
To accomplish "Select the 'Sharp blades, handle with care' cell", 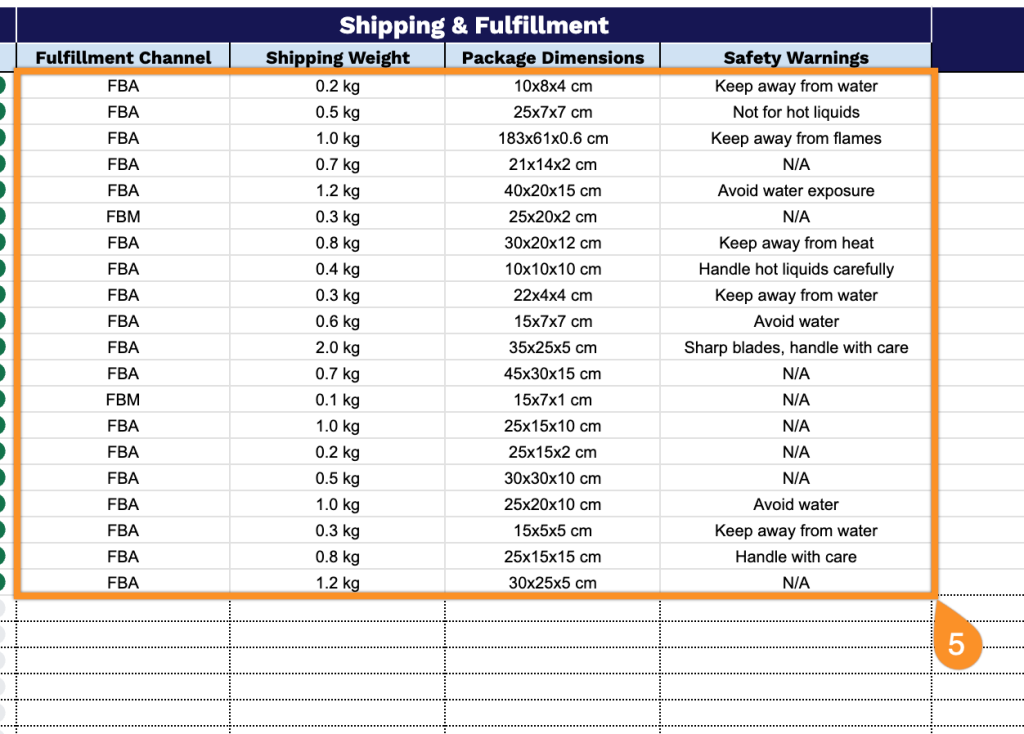I will pyautogui.click(x=796, y=348).
